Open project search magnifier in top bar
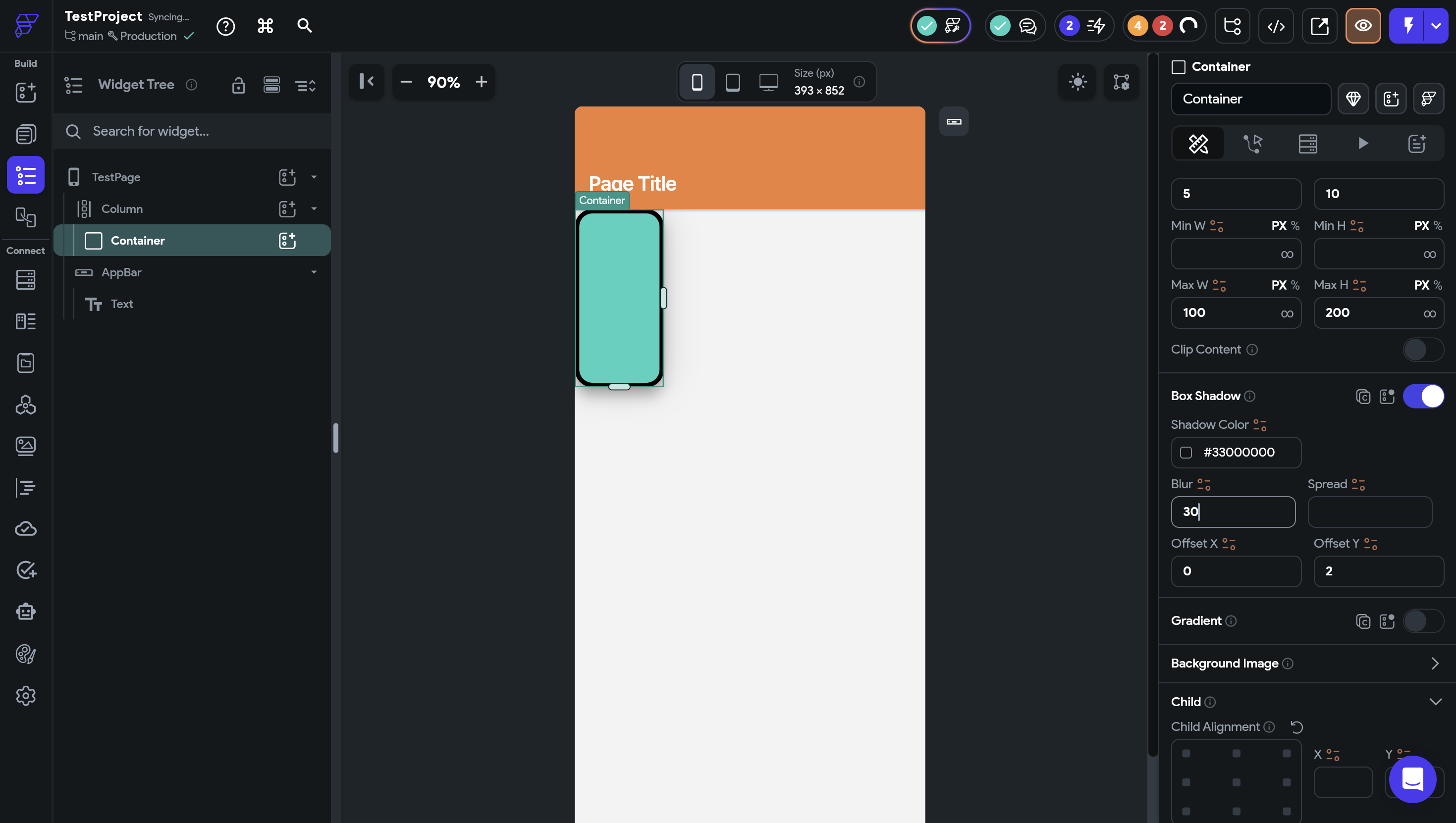The height and width of the screenshot is (823, 1456). click(304, 26)
